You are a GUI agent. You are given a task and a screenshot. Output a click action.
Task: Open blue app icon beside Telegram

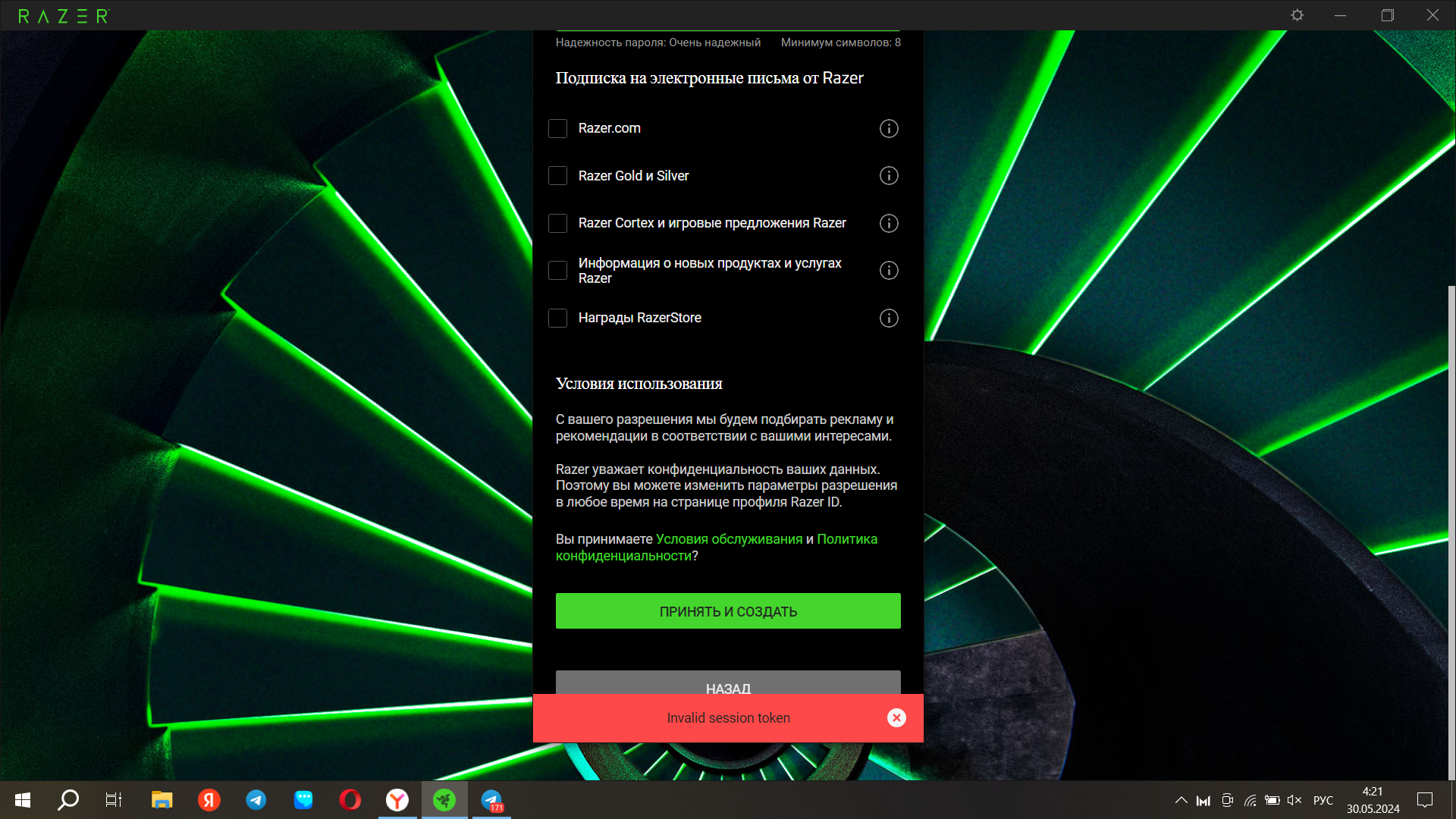coord(303,800)
